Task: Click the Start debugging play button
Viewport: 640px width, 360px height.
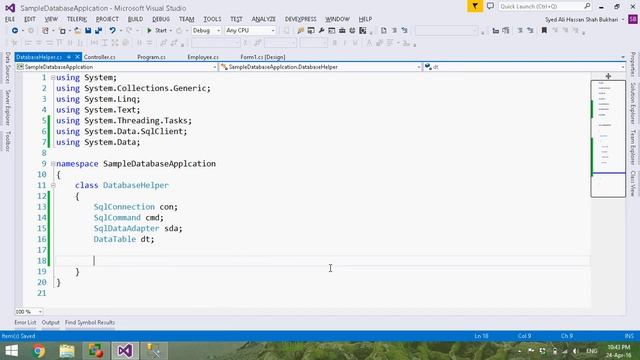Action: point(157,31)
